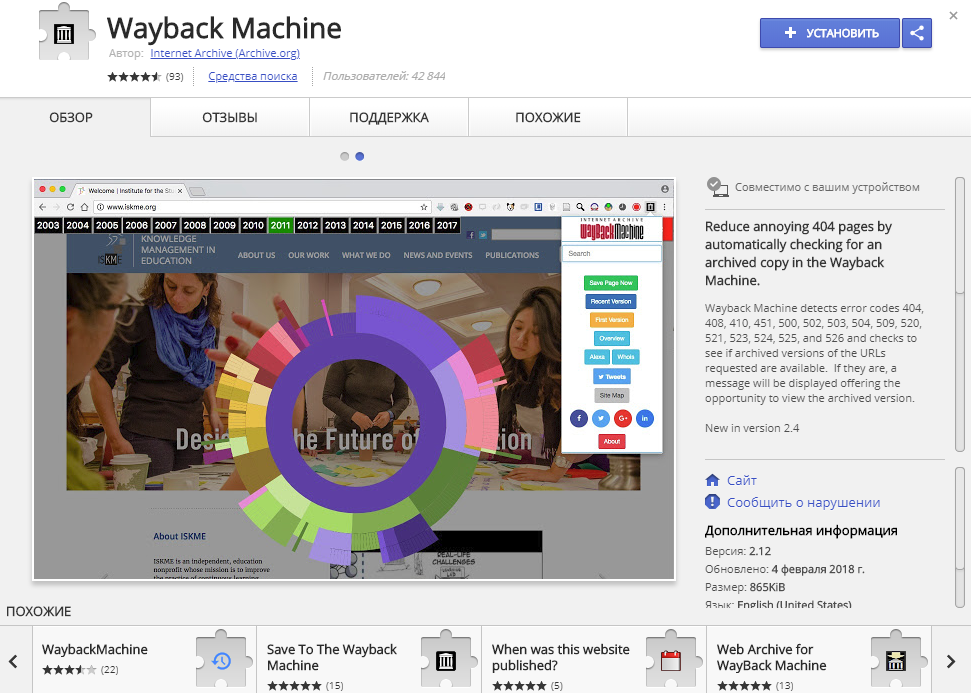Click the additional info scrollbar

[x=960, y=538]
